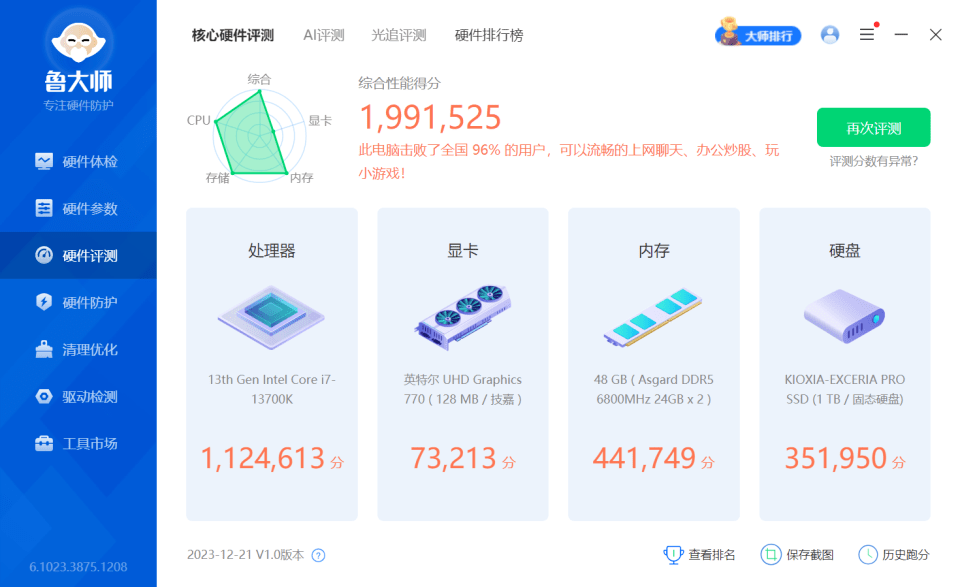Select 硬件评测 gauge icon in sidebar

(x=44, y=255)
